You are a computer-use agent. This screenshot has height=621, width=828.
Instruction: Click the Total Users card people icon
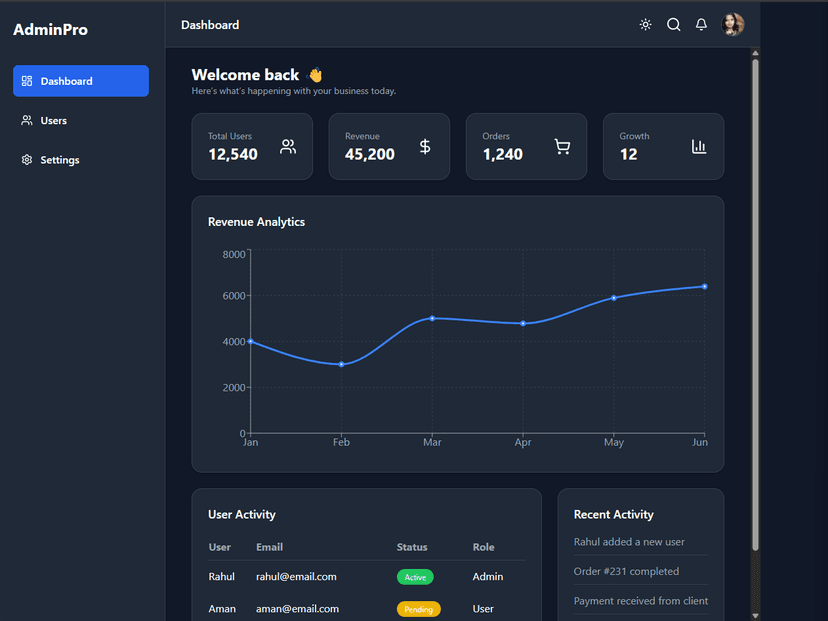[x=288, y=147]
